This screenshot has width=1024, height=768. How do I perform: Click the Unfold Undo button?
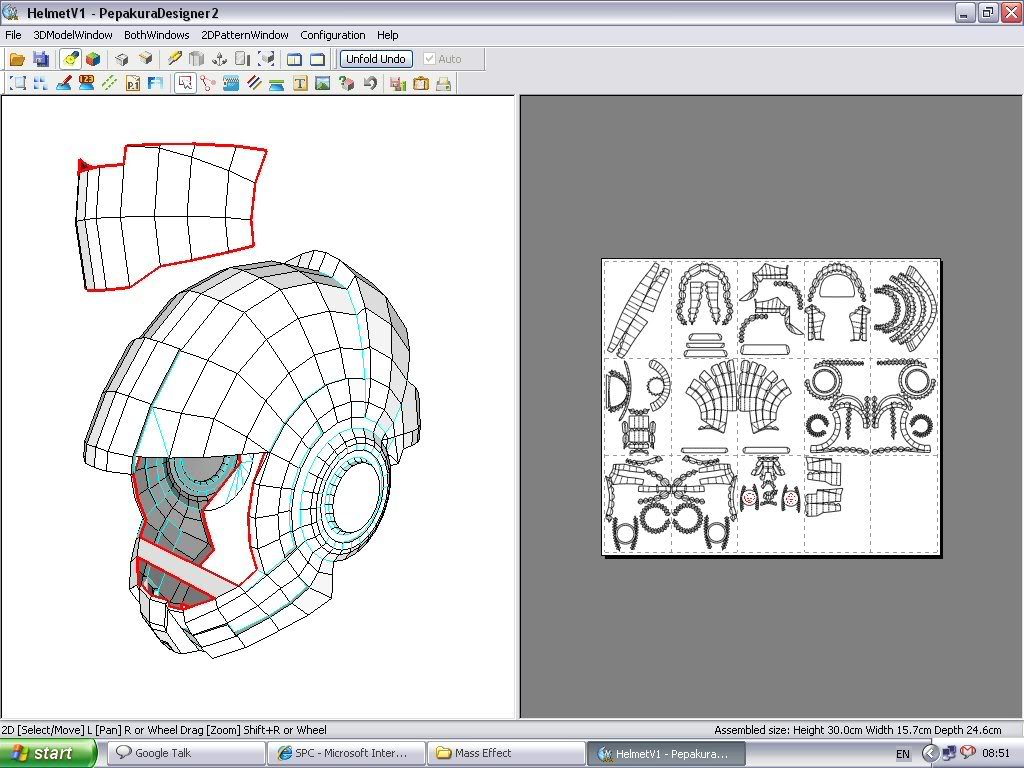coord(376,59)
